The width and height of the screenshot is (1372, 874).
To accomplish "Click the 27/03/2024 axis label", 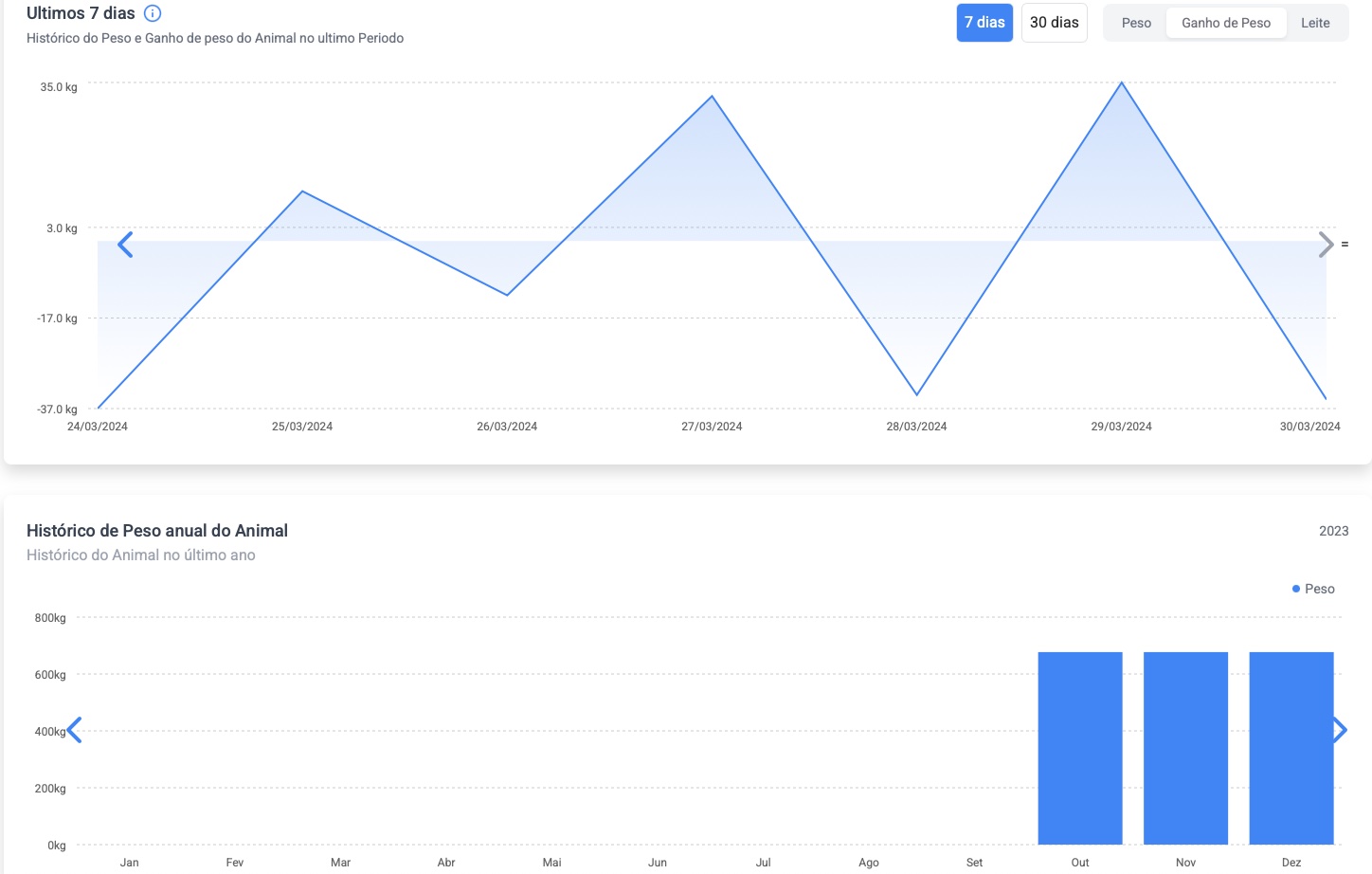I will [712, 427].
